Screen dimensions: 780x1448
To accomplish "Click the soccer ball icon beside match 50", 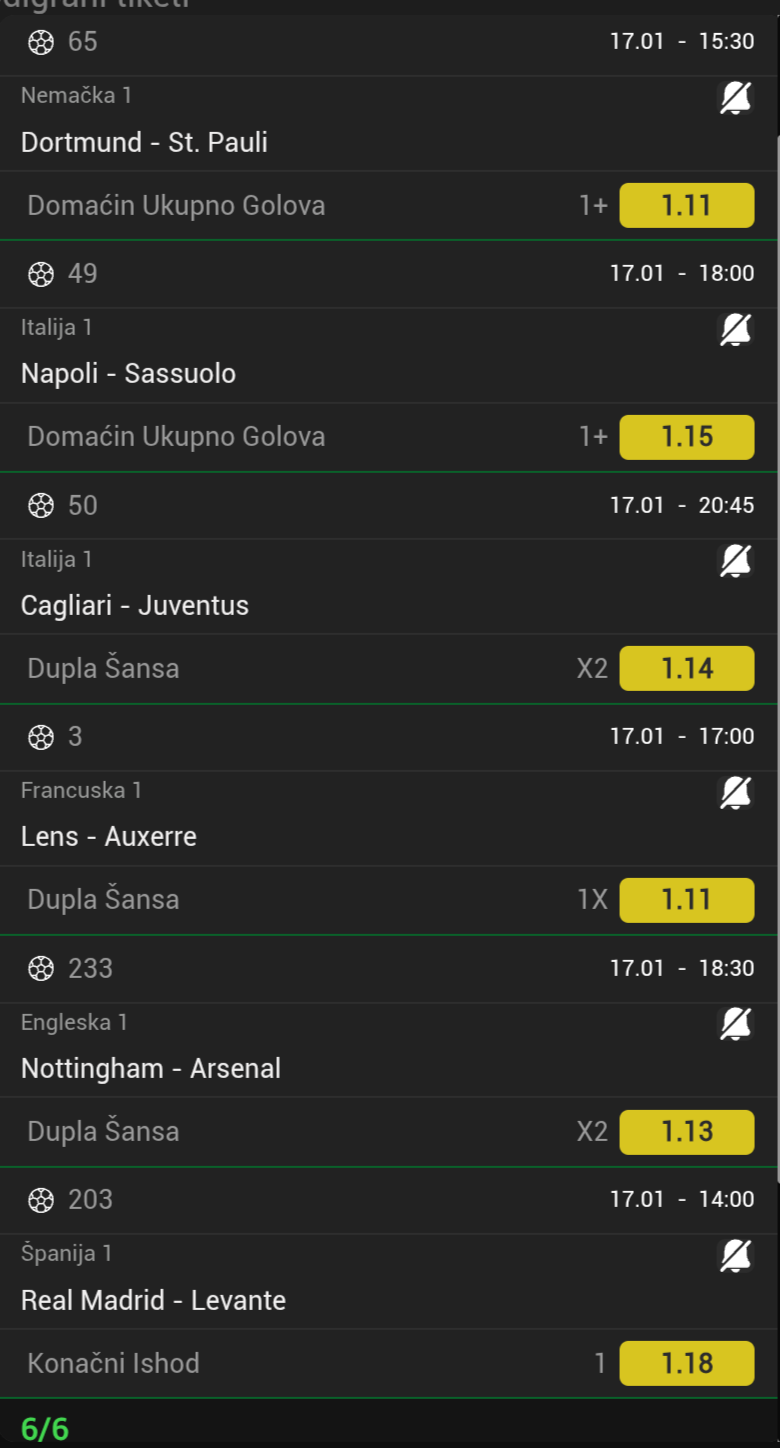I will click(x=41, y=506).
